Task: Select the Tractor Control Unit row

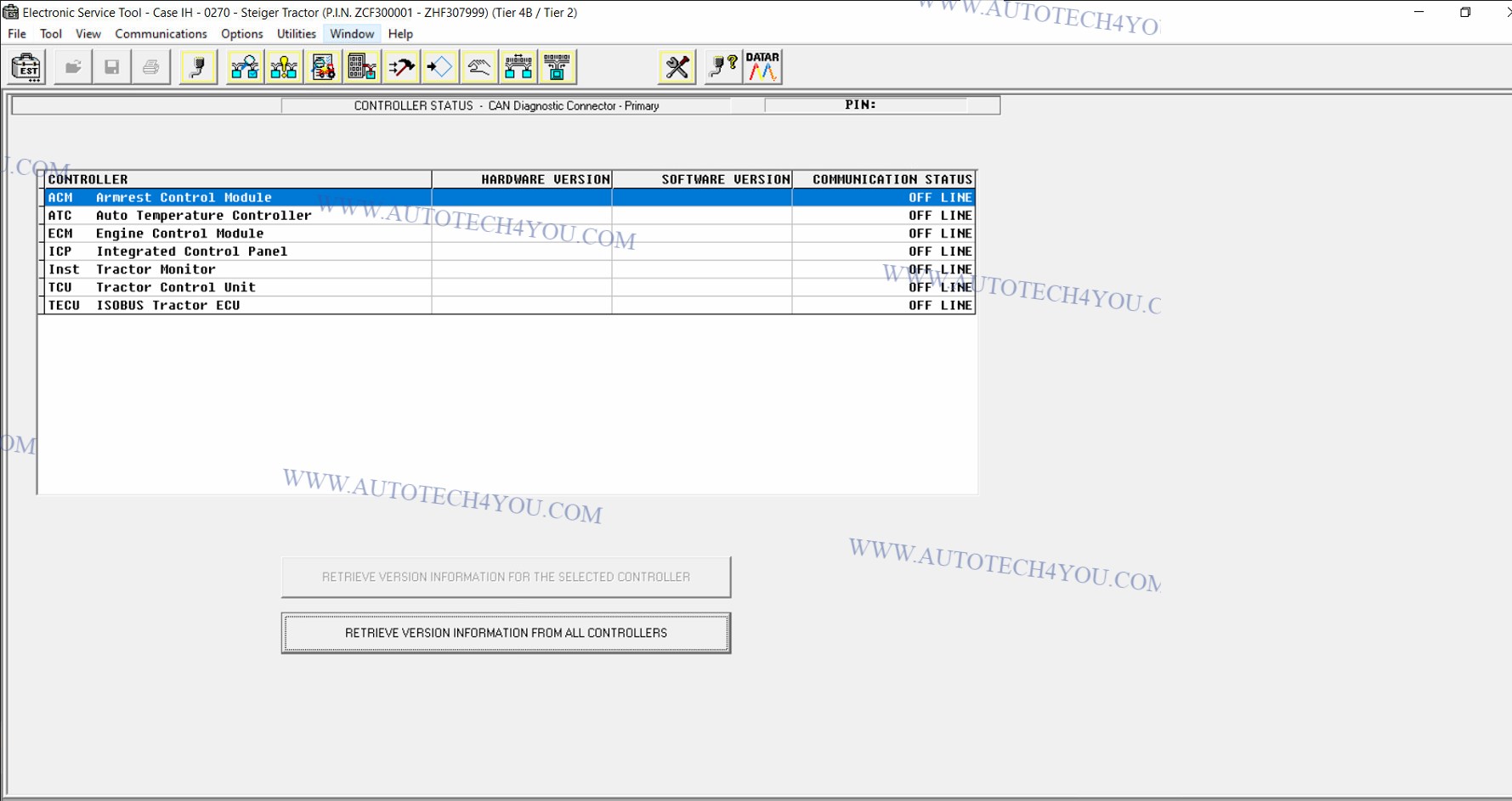Action: (240, 288)
